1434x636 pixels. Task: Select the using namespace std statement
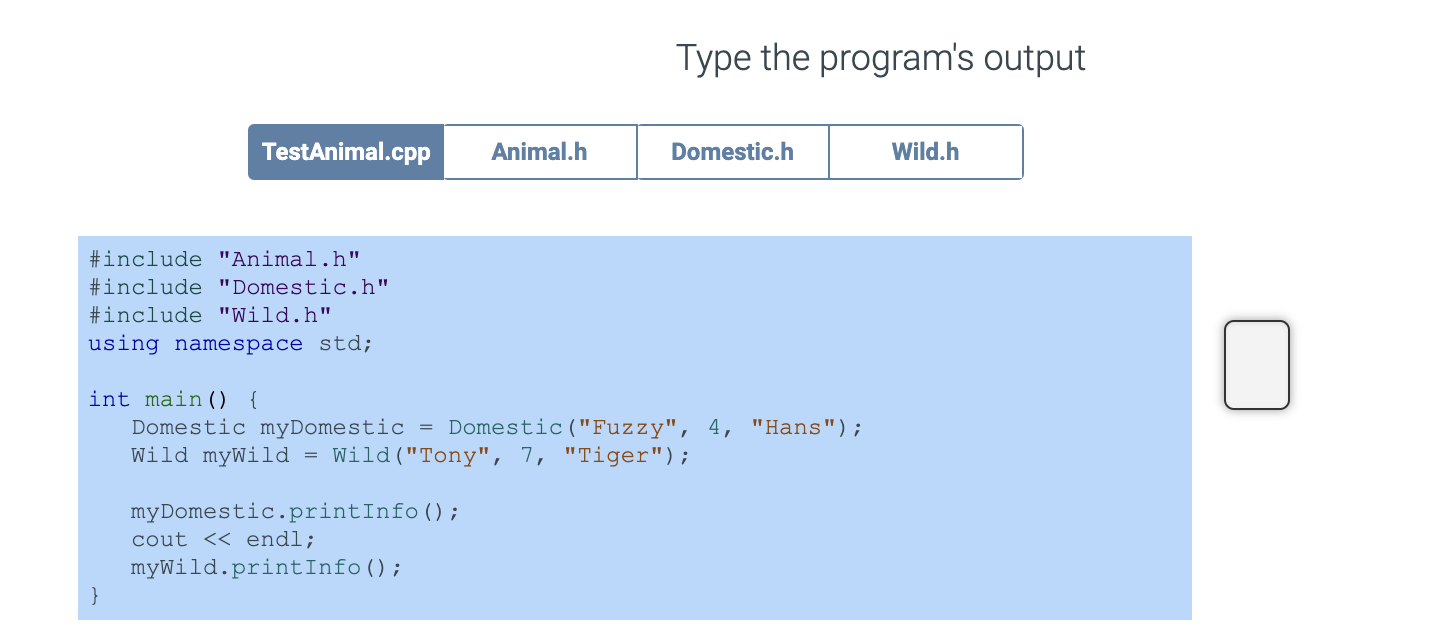(x=229, y=343)
